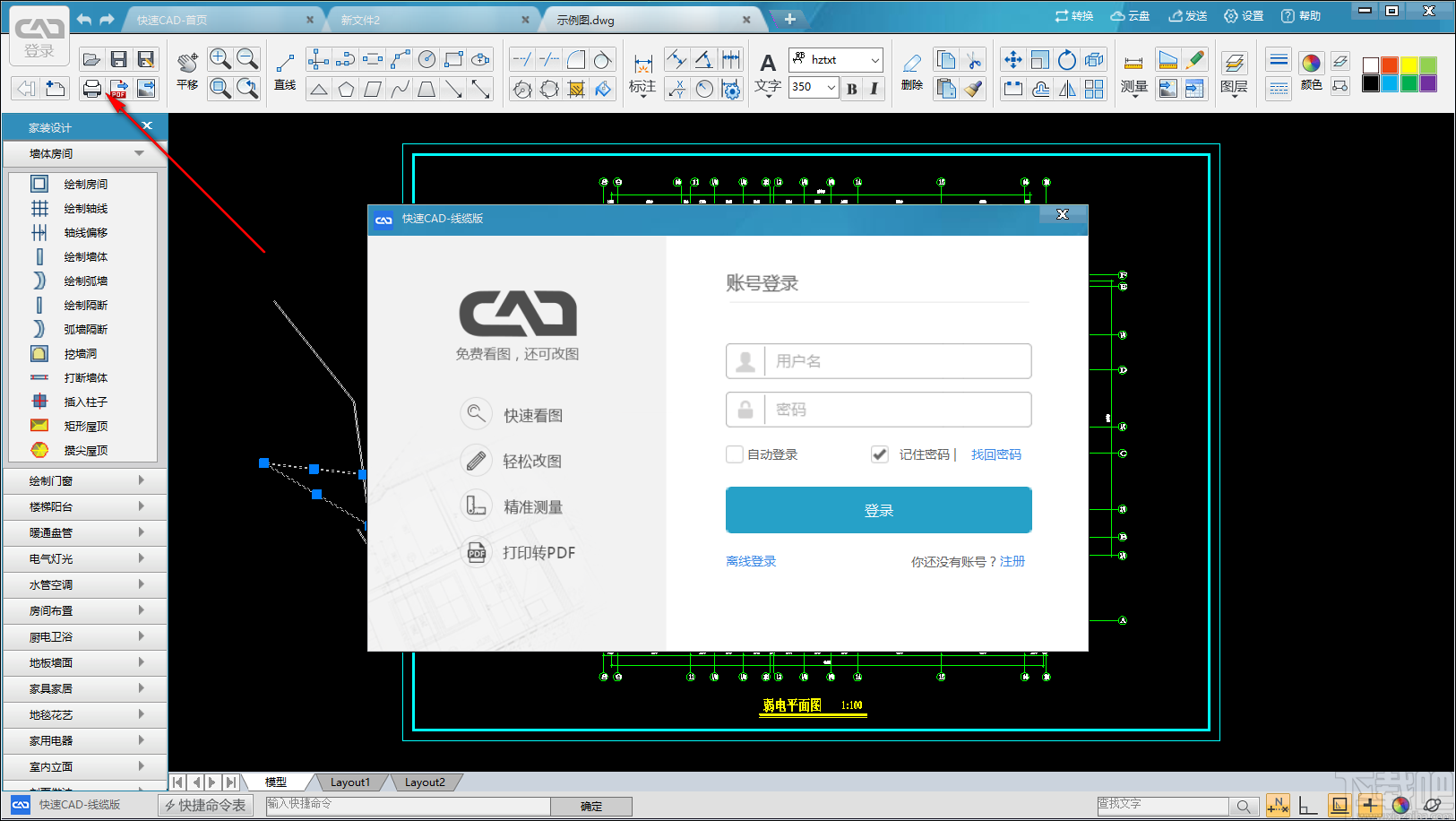Open a drawing file with the folder icon

pos(91,60)
